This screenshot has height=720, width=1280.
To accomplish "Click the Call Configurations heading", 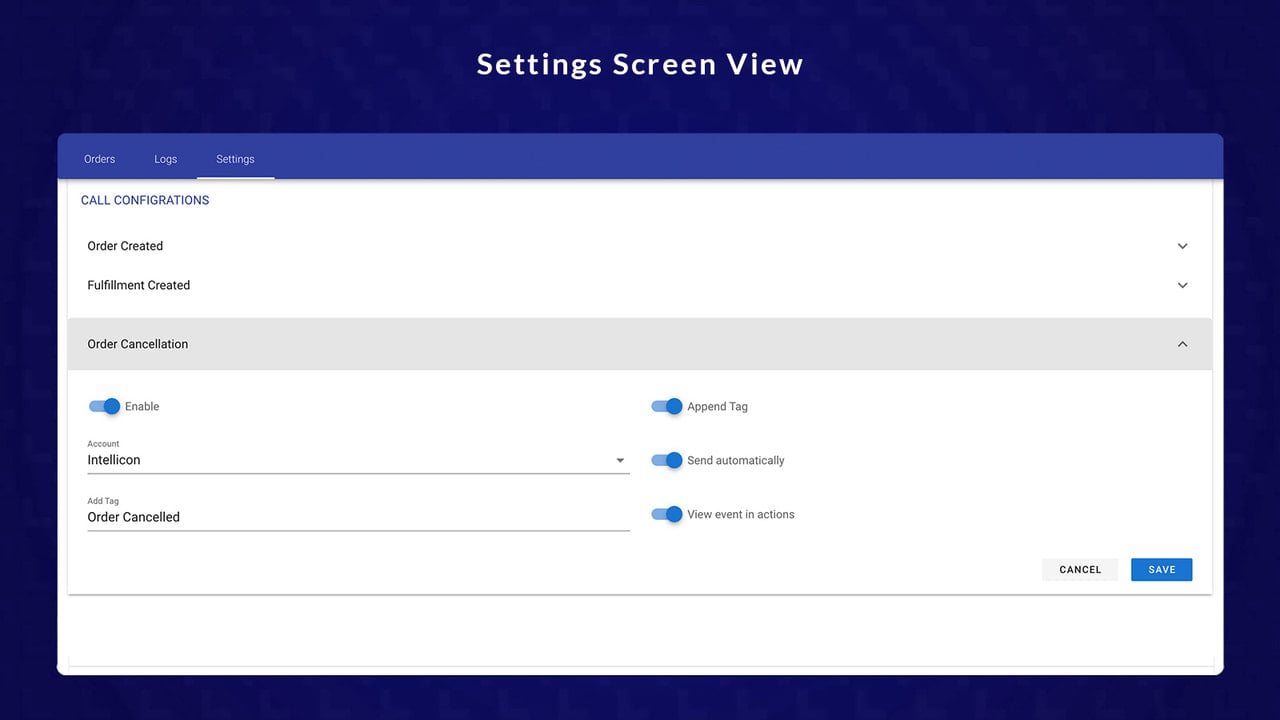I will (x=145, y=200).
